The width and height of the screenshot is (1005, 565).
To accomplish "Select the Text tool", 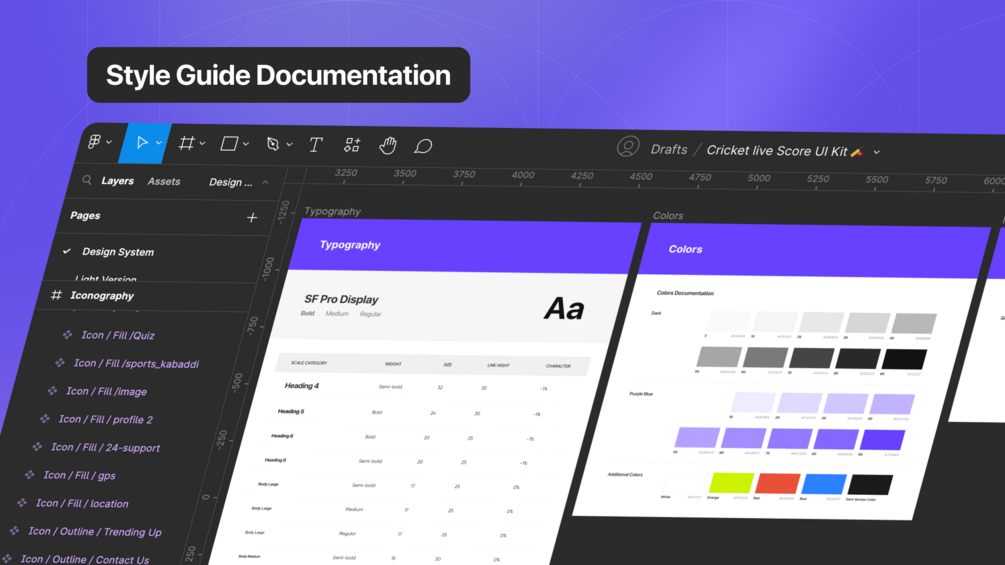I will [315, 145].
